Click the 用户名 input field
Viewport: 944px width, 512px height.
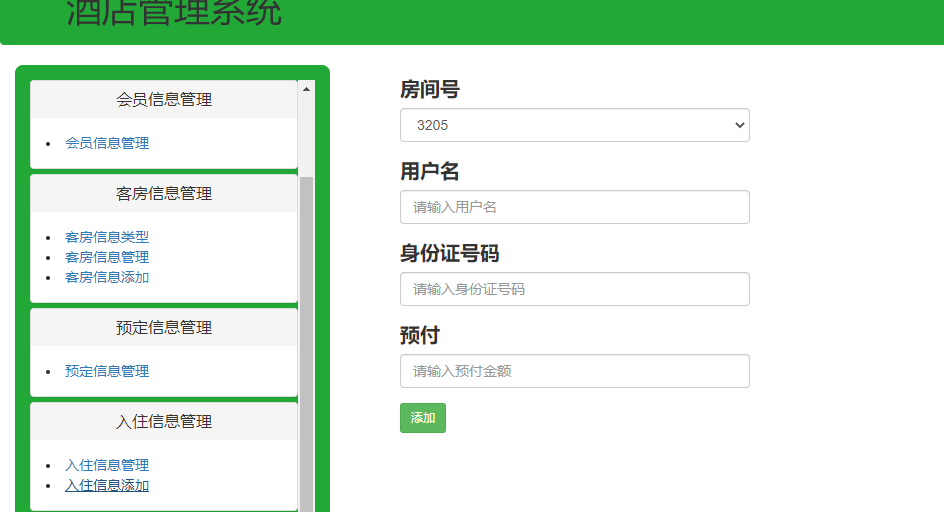tap(574, 207)
